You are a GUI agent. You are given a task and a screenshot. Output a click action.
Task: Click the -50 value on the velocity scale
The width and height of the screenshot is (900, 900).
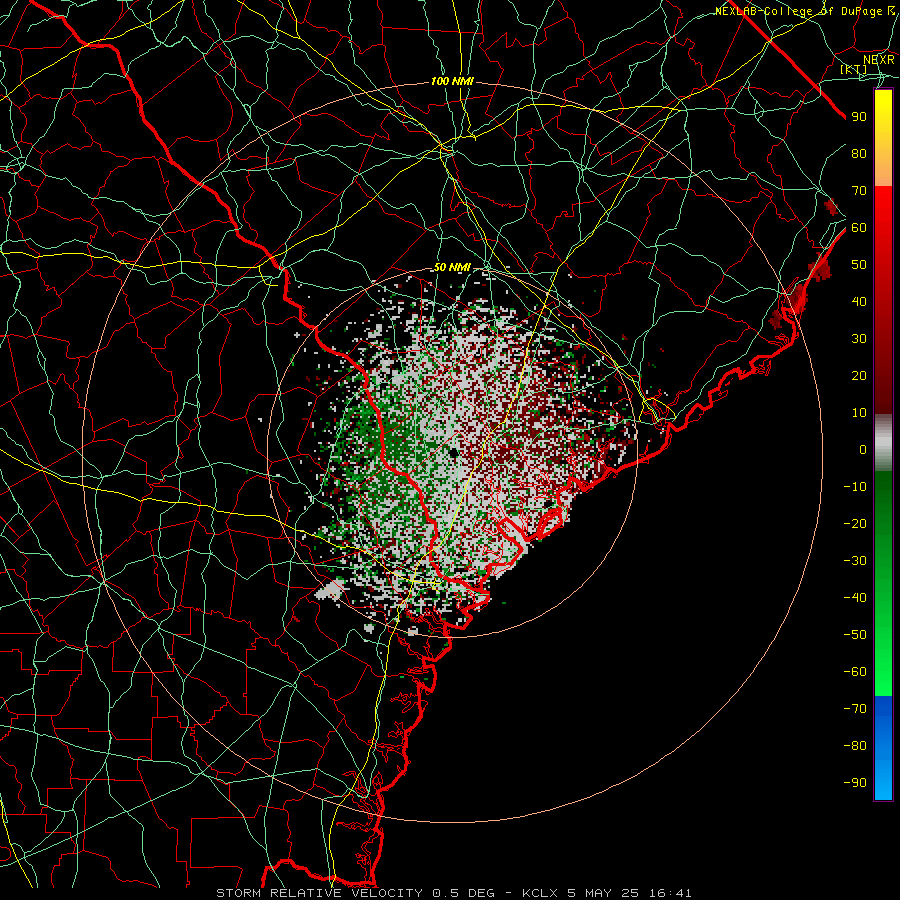[855, 635]
